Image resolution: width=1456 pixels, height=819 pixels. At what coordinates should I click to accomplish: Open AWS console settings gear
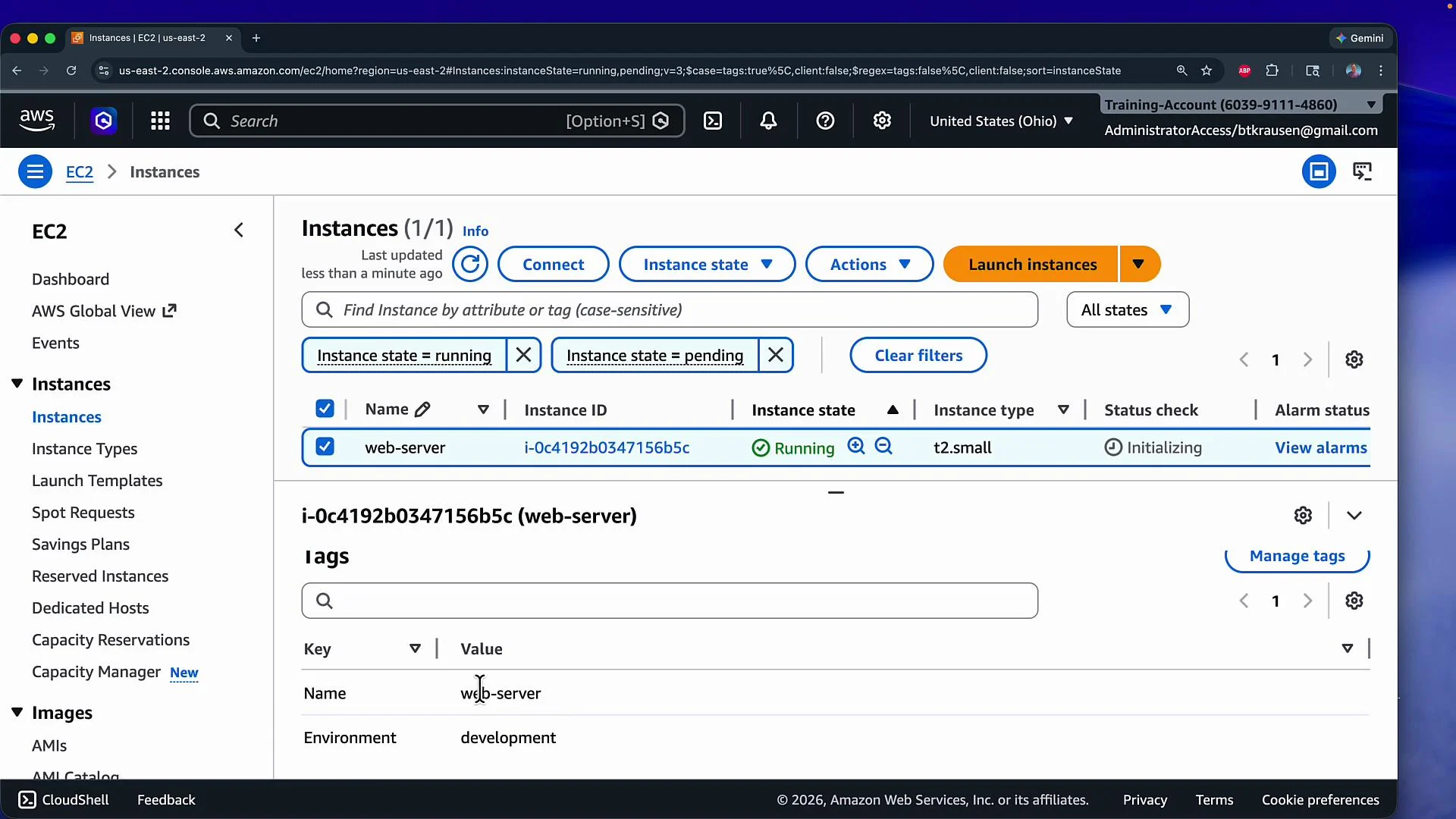pos(882,121)
